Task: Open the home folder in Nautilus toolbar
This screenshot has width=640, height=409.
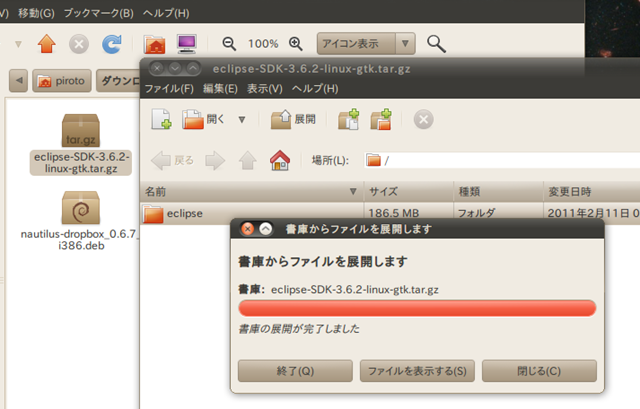Action: [x=155, y=44]
